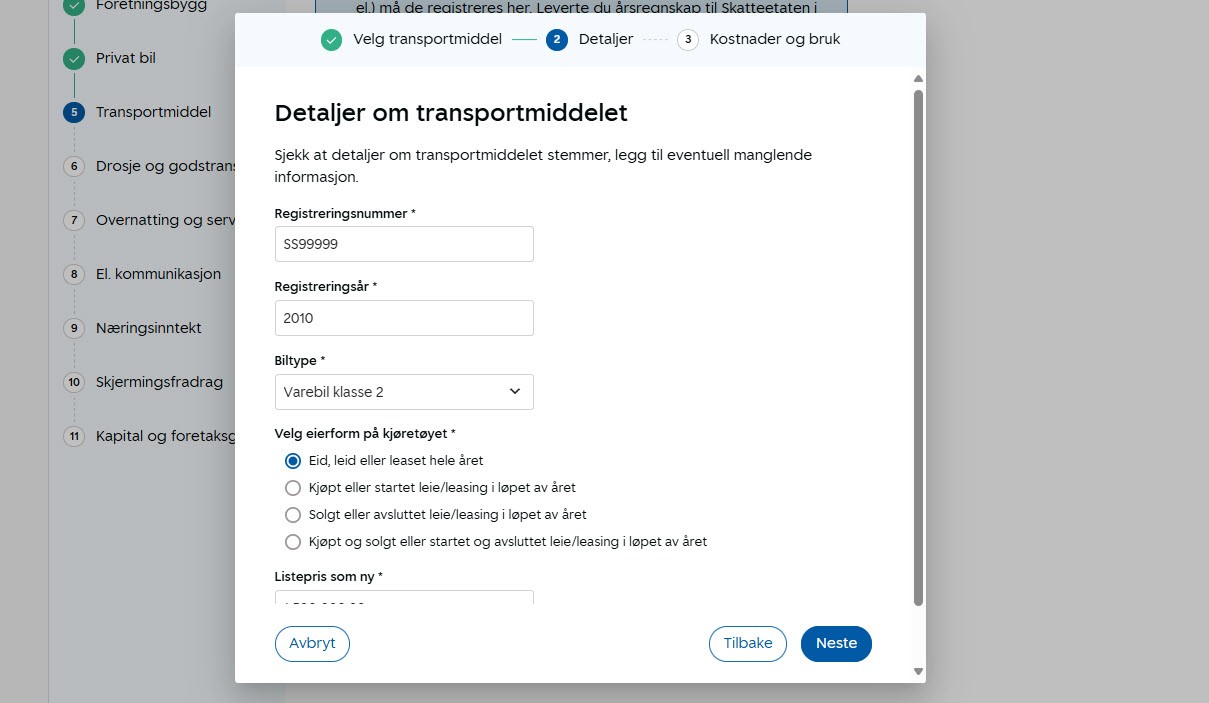Click the green checkmark beside Privat bil
This screenshot has width=1209, height=703.
[74, 59]
